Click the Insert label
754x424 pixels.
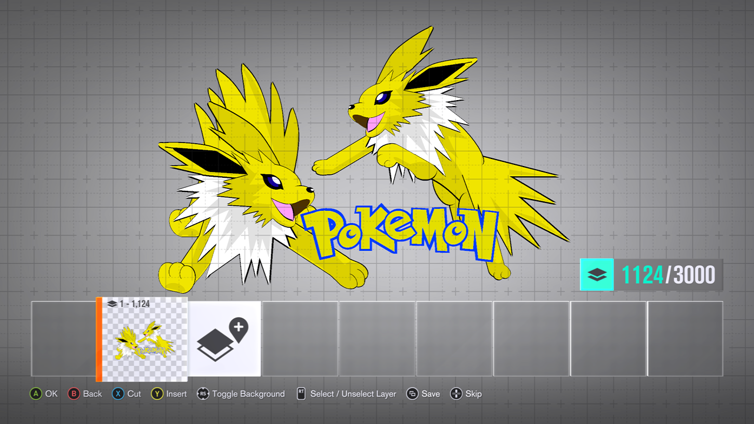click(176, 394)
